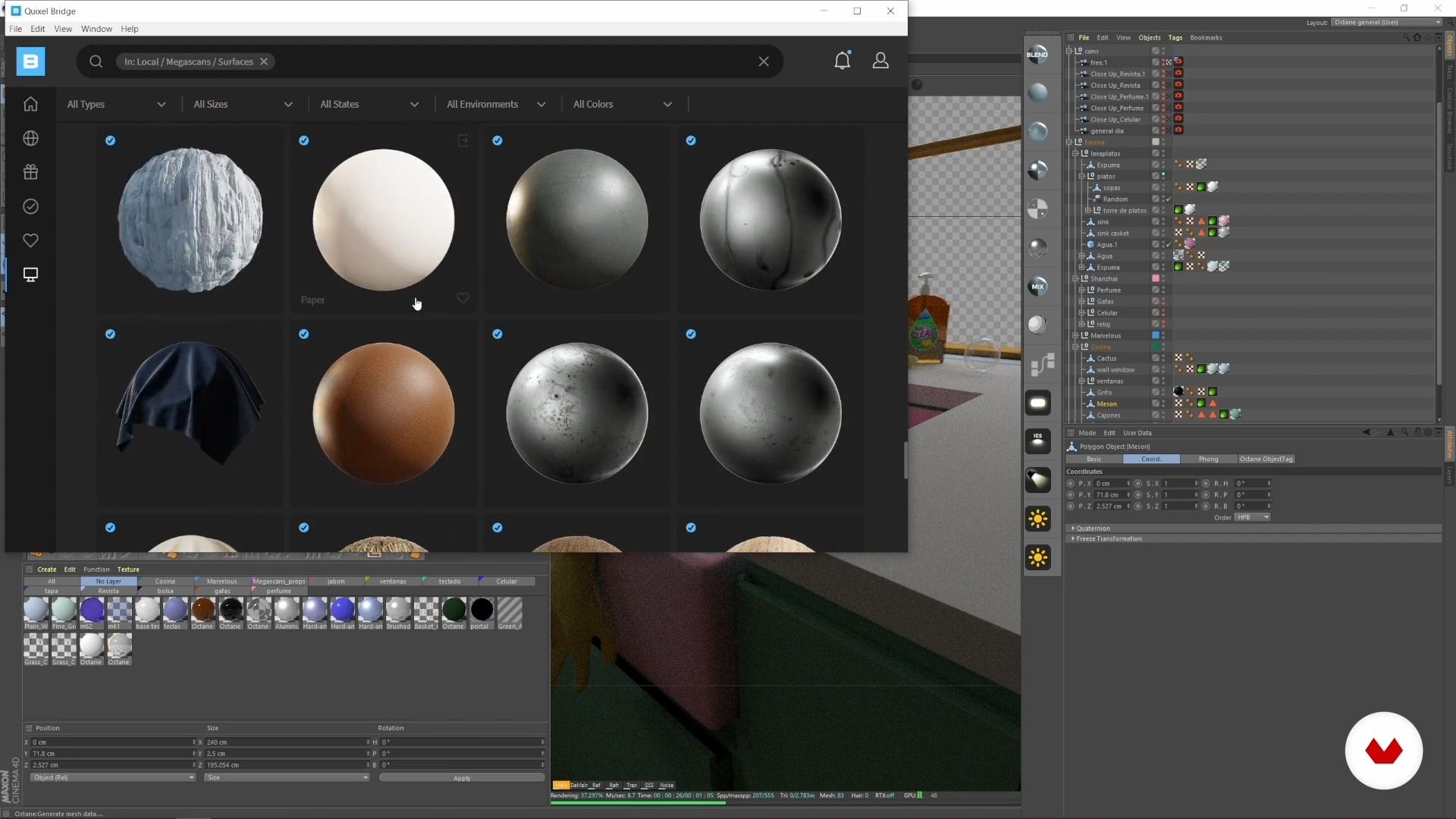Open the All States filter dropdown

click(369, 104)
